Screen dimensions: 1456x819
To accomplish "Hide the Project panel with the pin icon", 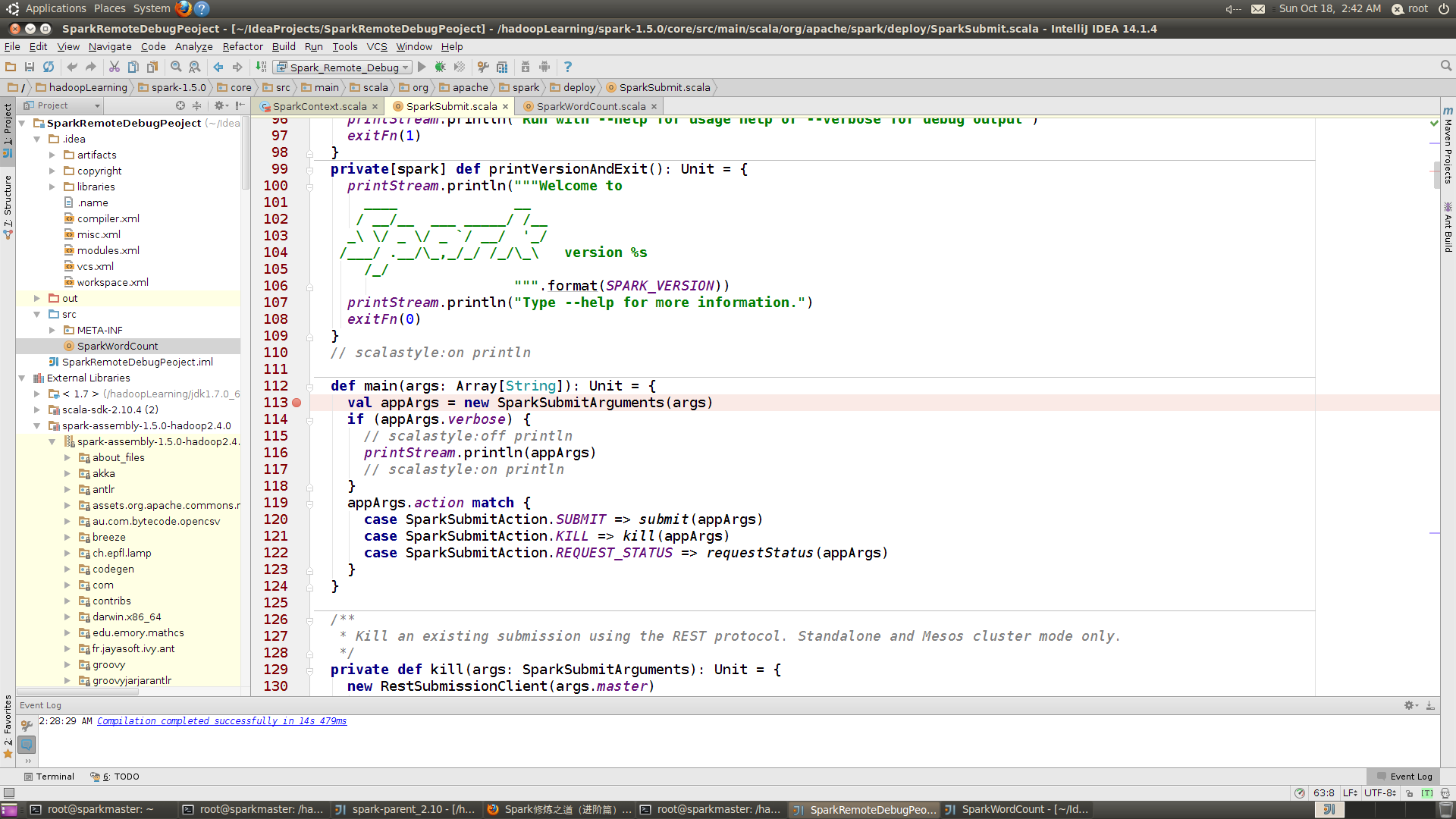I will pos(240,105).
